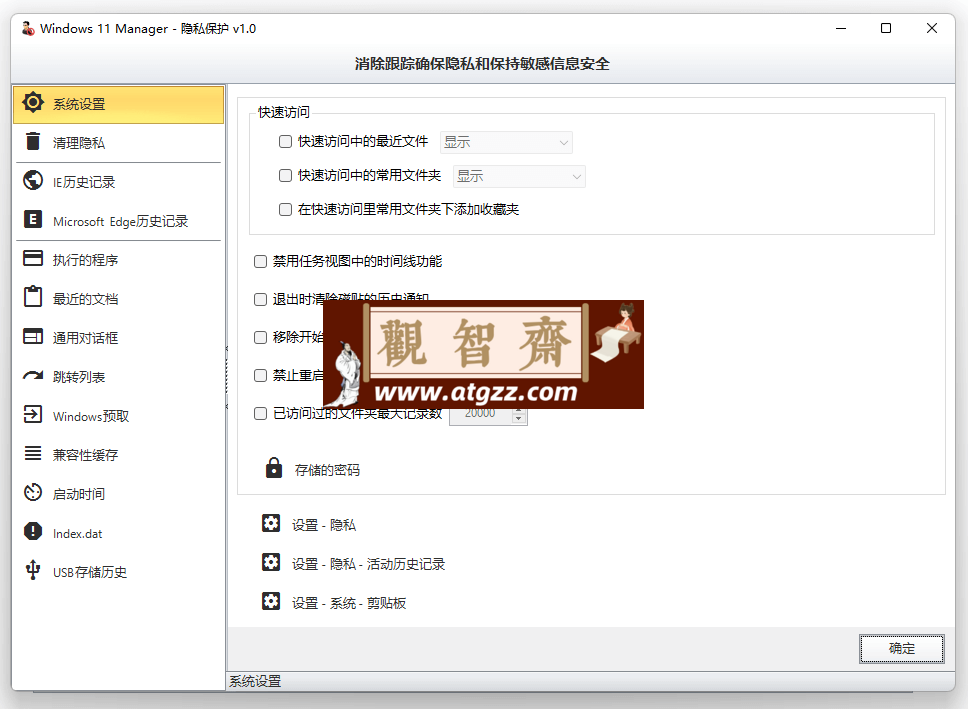Tick the 移除开始 checkbox
968x709 pixels.
[261, 337]
